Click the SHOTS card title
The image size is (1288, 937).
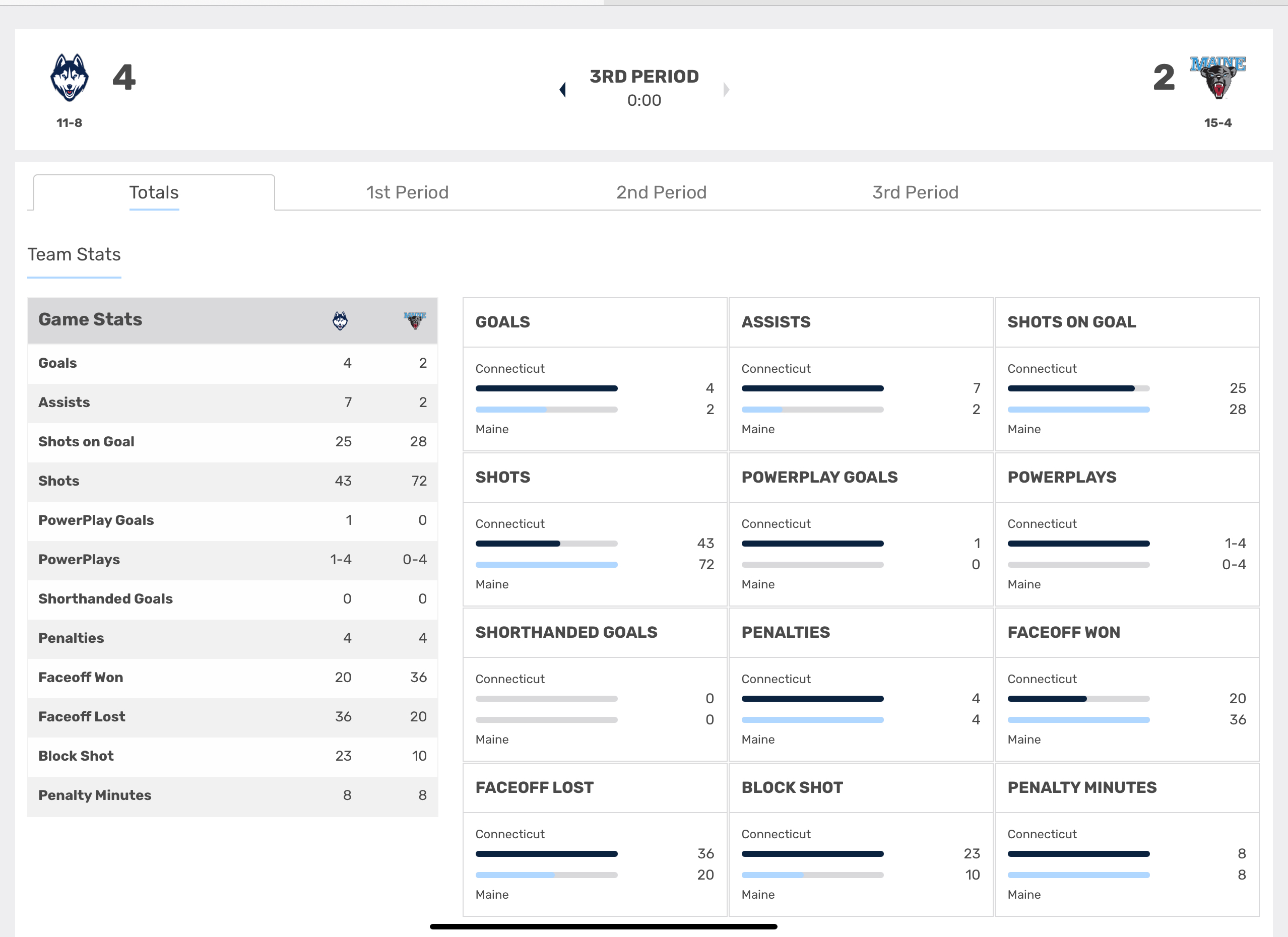(502, 477)
